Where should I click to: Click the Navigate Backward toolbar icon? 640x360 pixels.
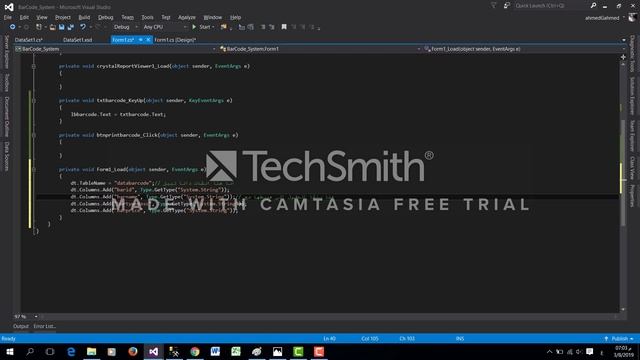tap(13, 27)
